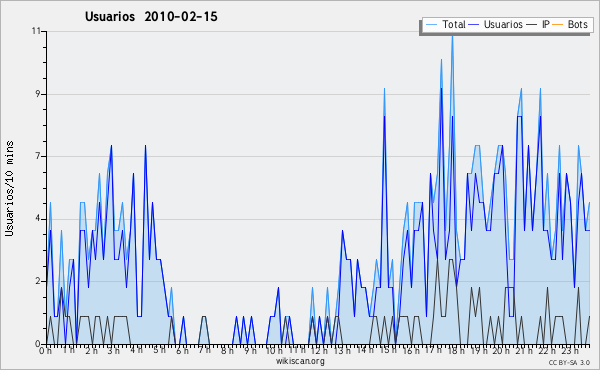Click the Total peak at 15 h
The image size is (600, 370).
point(384,89)
